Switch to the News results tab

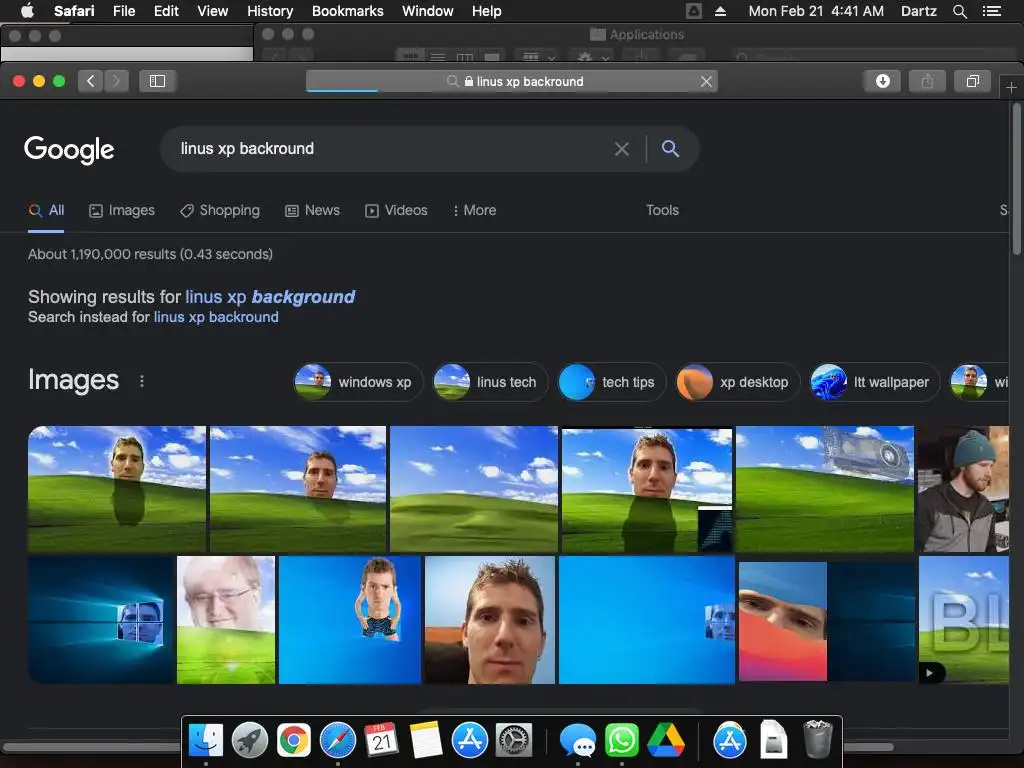pyautogui.click(x=312, y=210)
